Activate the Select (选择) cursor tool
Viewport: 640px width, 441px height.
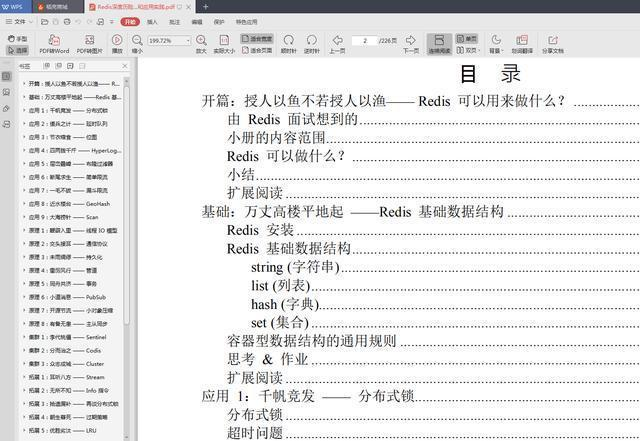[17, 51]
